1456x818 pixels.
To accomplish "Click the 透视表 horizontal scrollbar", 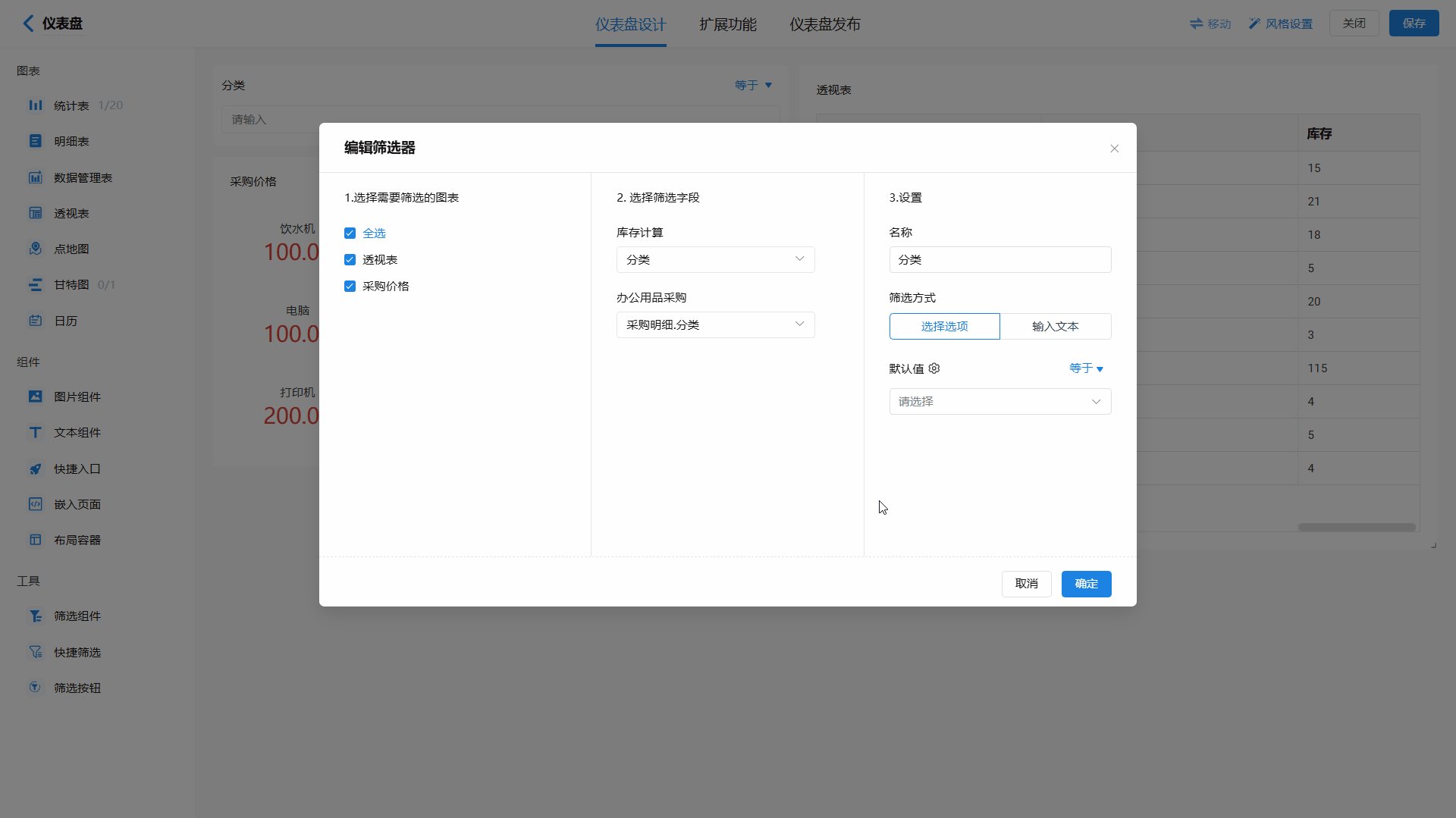I will click(x=1356, y=527).
